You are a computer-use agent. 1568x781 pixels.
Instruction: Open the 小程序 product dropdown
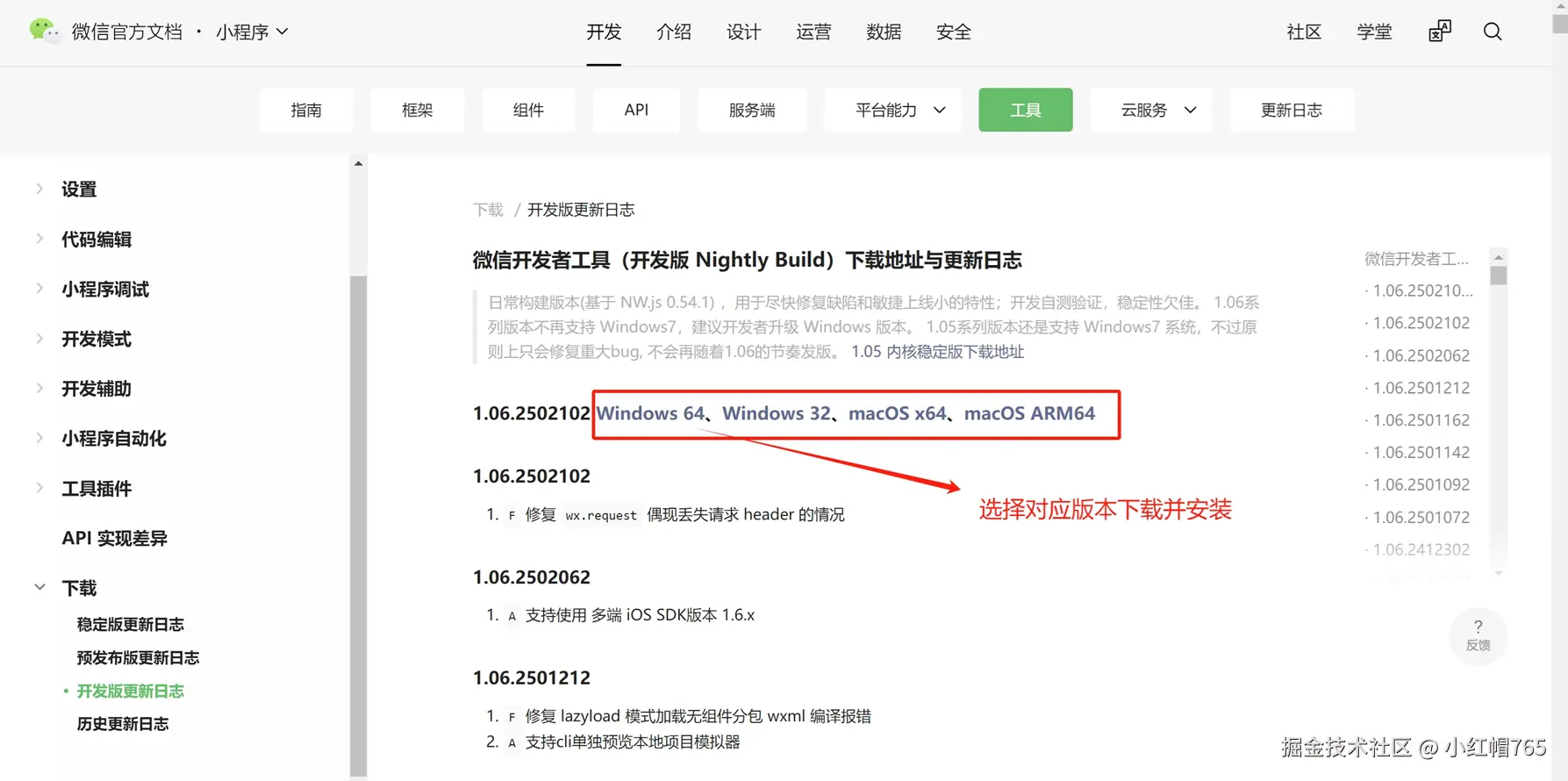click(252, 32)
